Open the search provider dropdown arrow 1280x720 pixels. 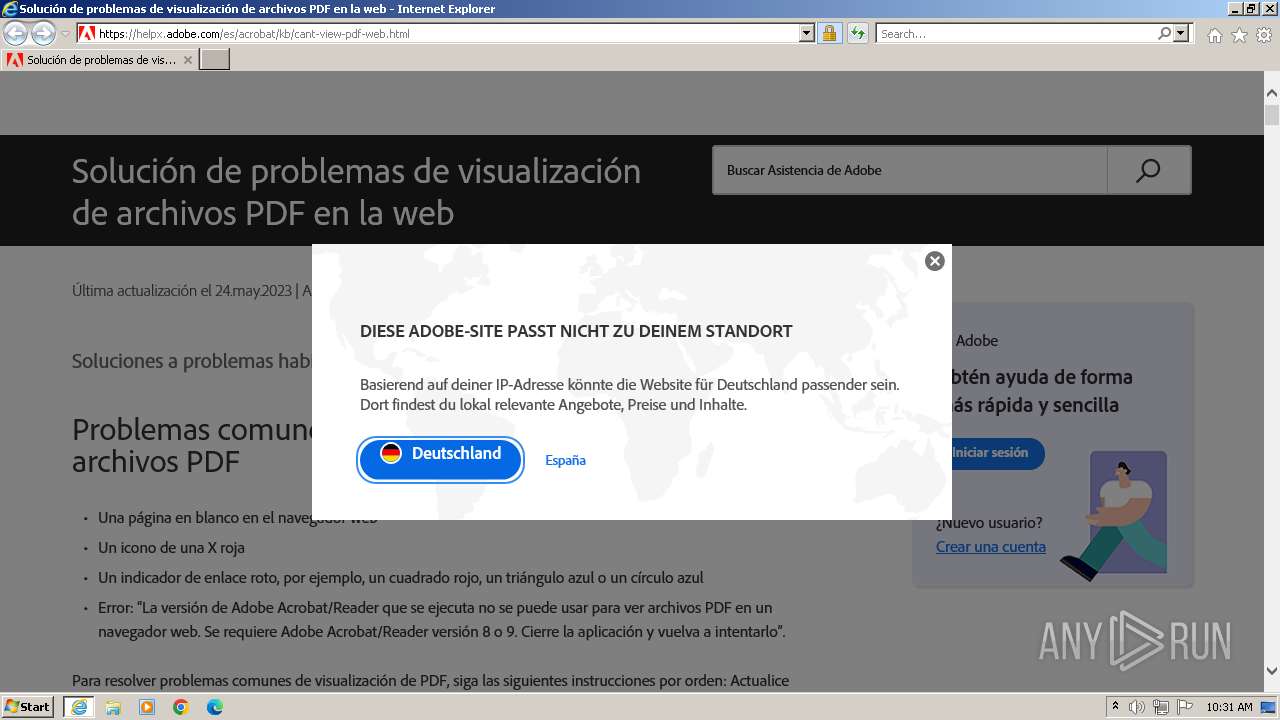(x=1182, y=33)
